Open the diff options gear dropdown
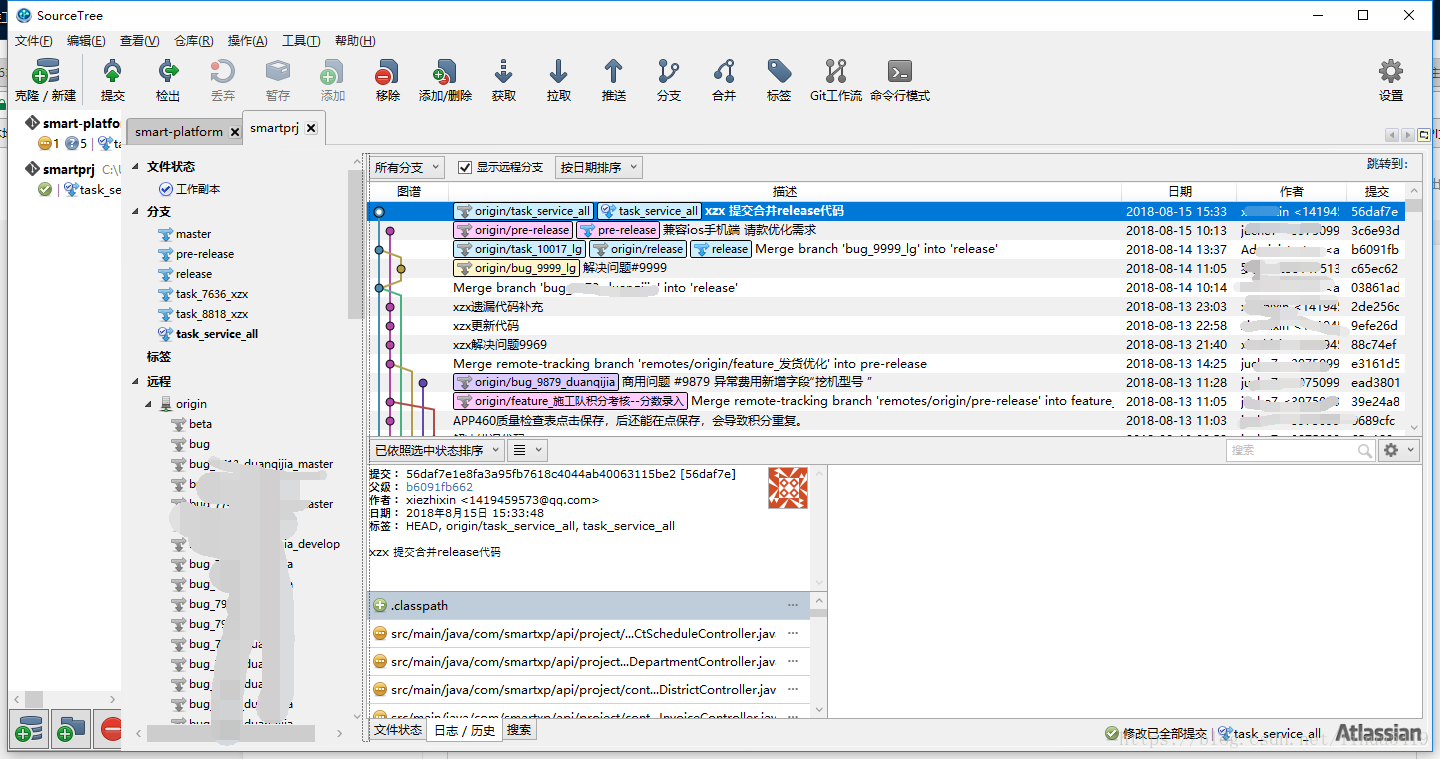1440x759 pixels. click(1398, 451)
